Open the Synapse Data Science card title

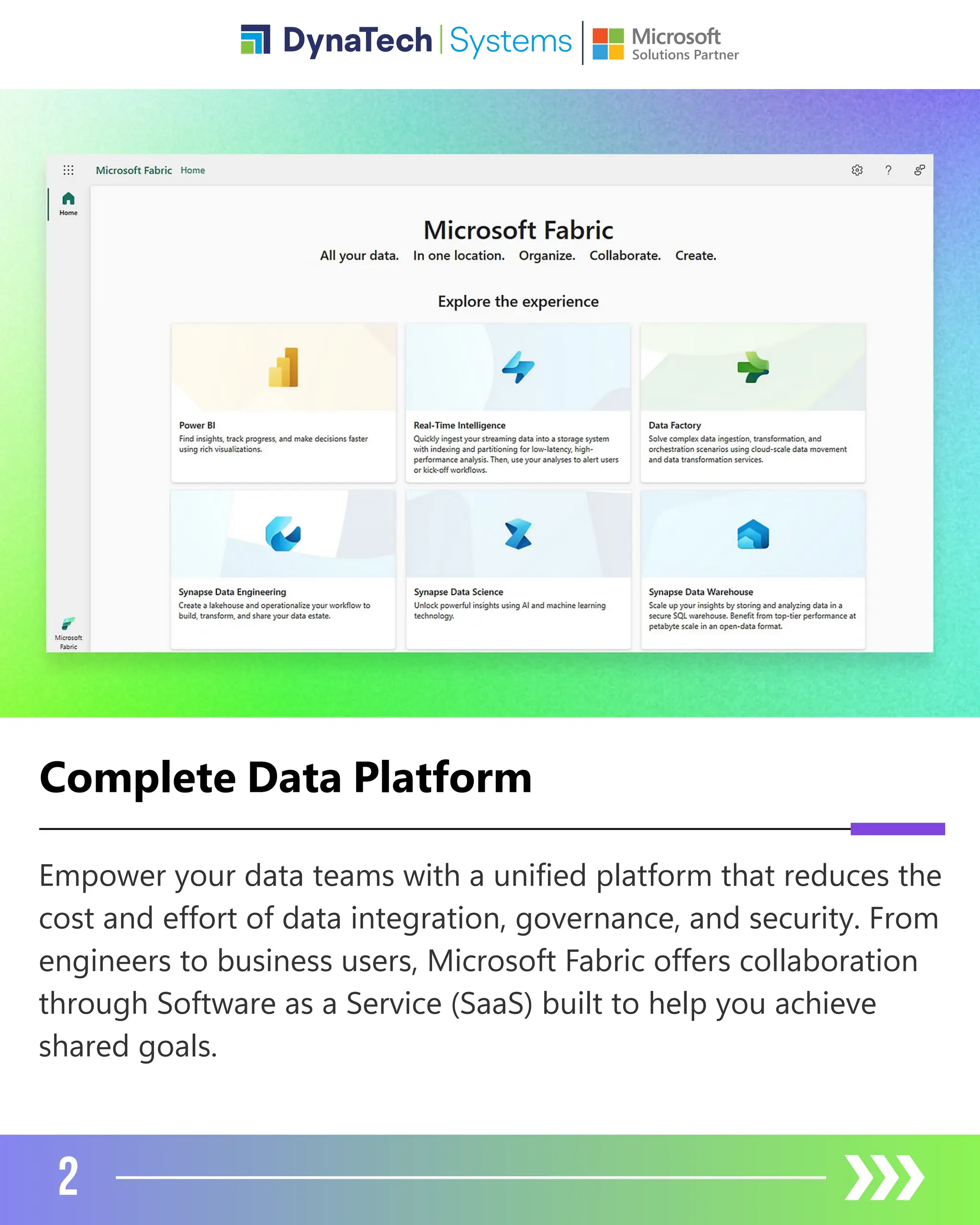(458, 591)
